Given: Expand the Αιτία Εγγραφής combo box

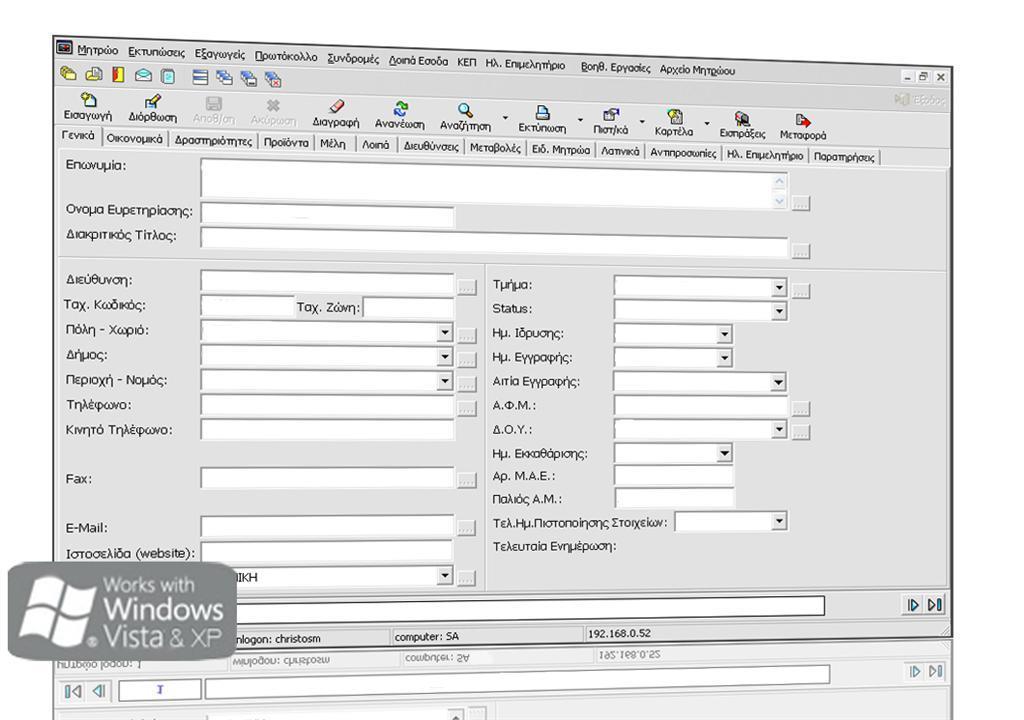Looking at the screenshot, I should [x=778, y=382].
